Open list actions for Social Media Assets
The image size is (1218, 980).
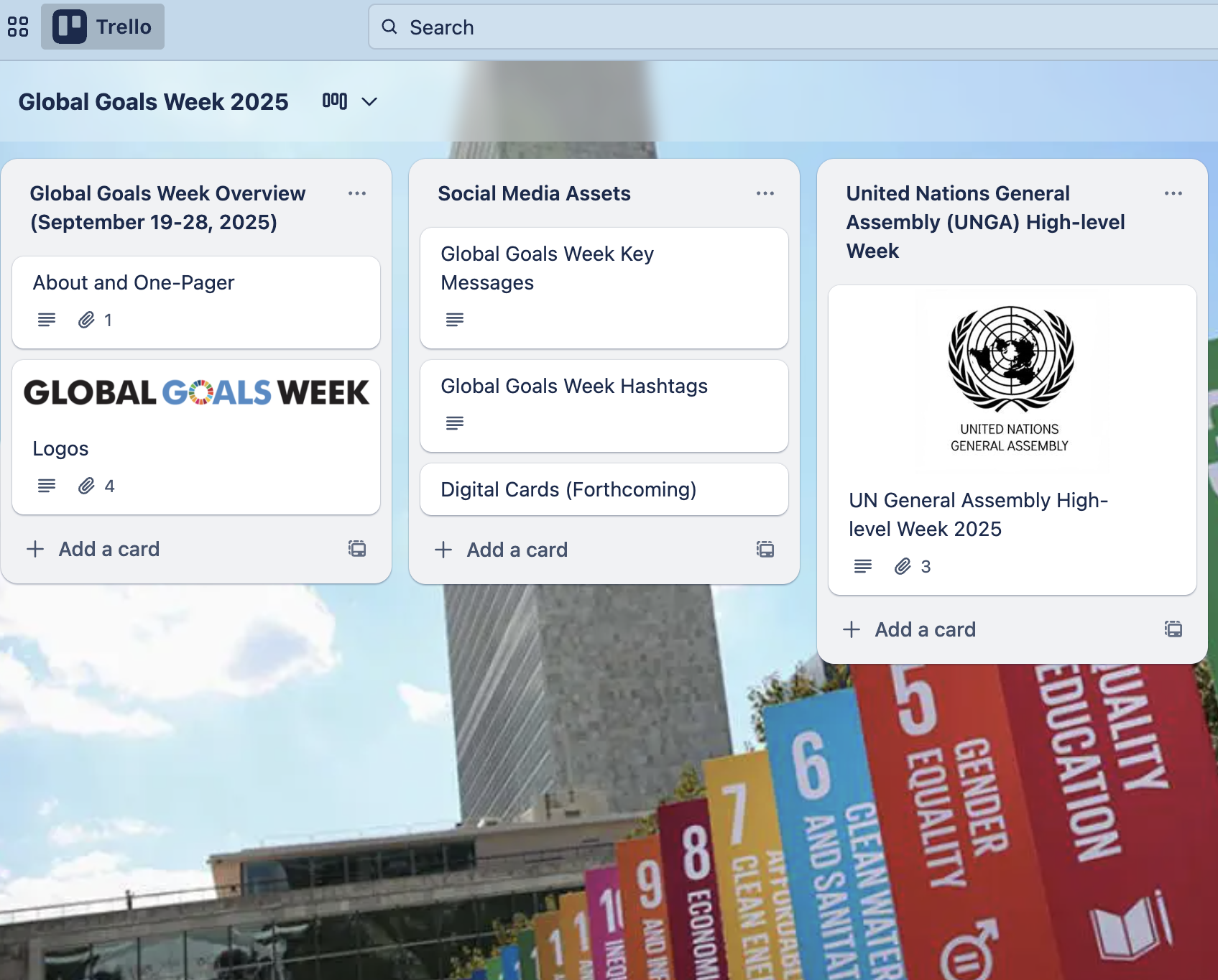tap(765, 193)
